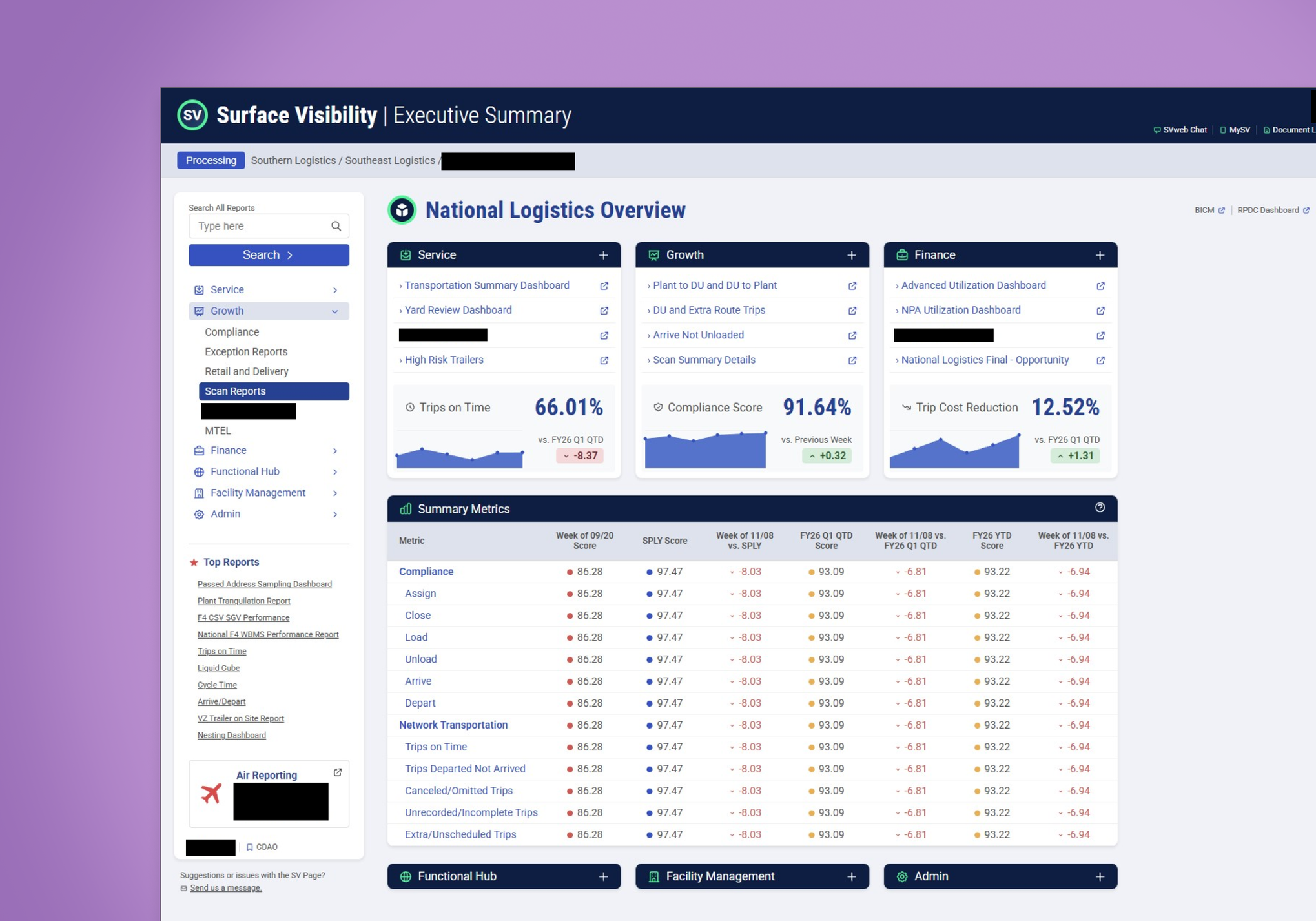Click external link icon beside Yard Review Dashboard
The height and width of the screenshot is (921, 1316).
[604, 311]
